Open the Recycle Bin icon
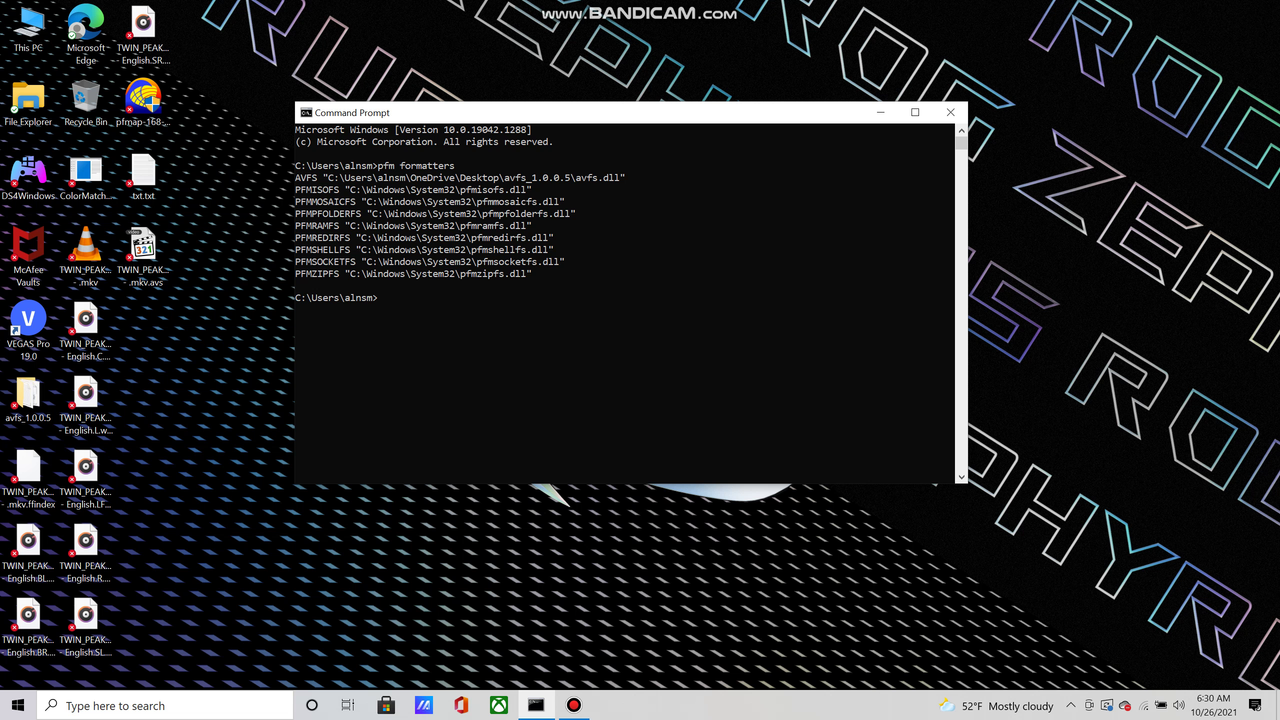The image size is (1280, 720). click(x=86, y=104)
